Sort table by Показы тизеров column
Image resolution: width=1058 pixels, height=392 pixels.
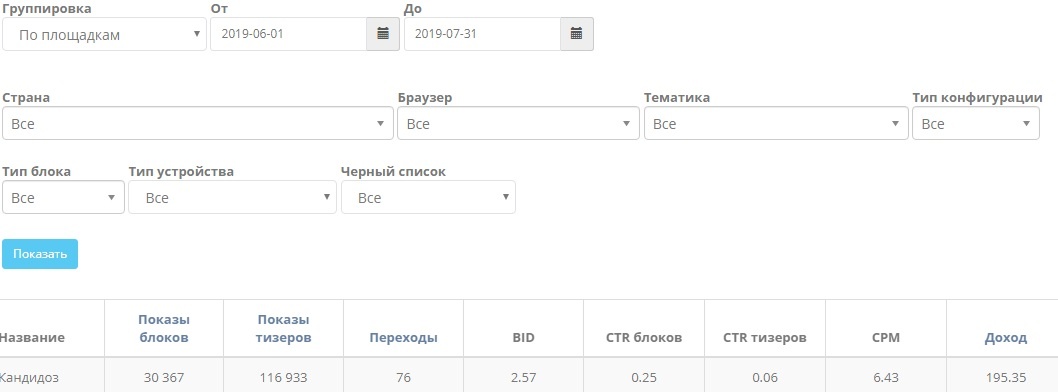283,329
